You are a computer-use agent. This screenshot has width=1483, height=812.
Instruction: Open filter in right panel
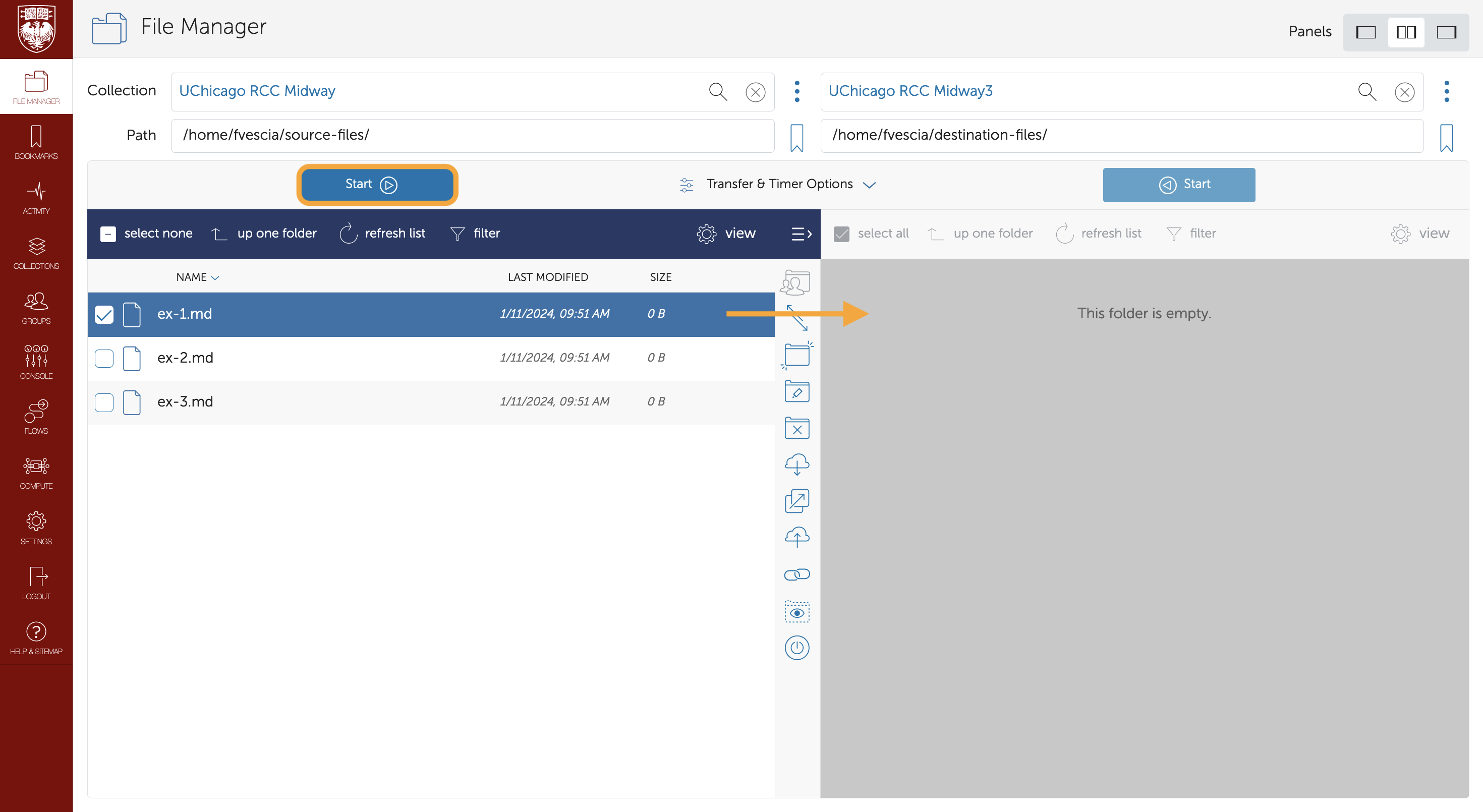(1191, 233)
